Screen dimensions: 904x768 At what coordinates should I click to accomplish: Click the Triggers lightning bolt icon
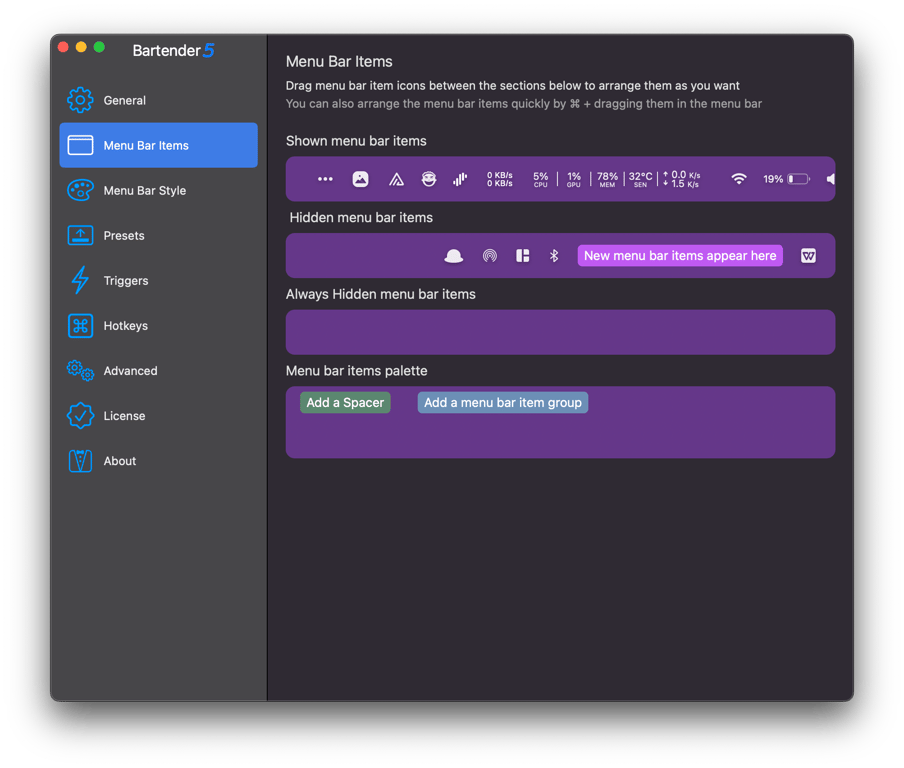click(80, 280)
